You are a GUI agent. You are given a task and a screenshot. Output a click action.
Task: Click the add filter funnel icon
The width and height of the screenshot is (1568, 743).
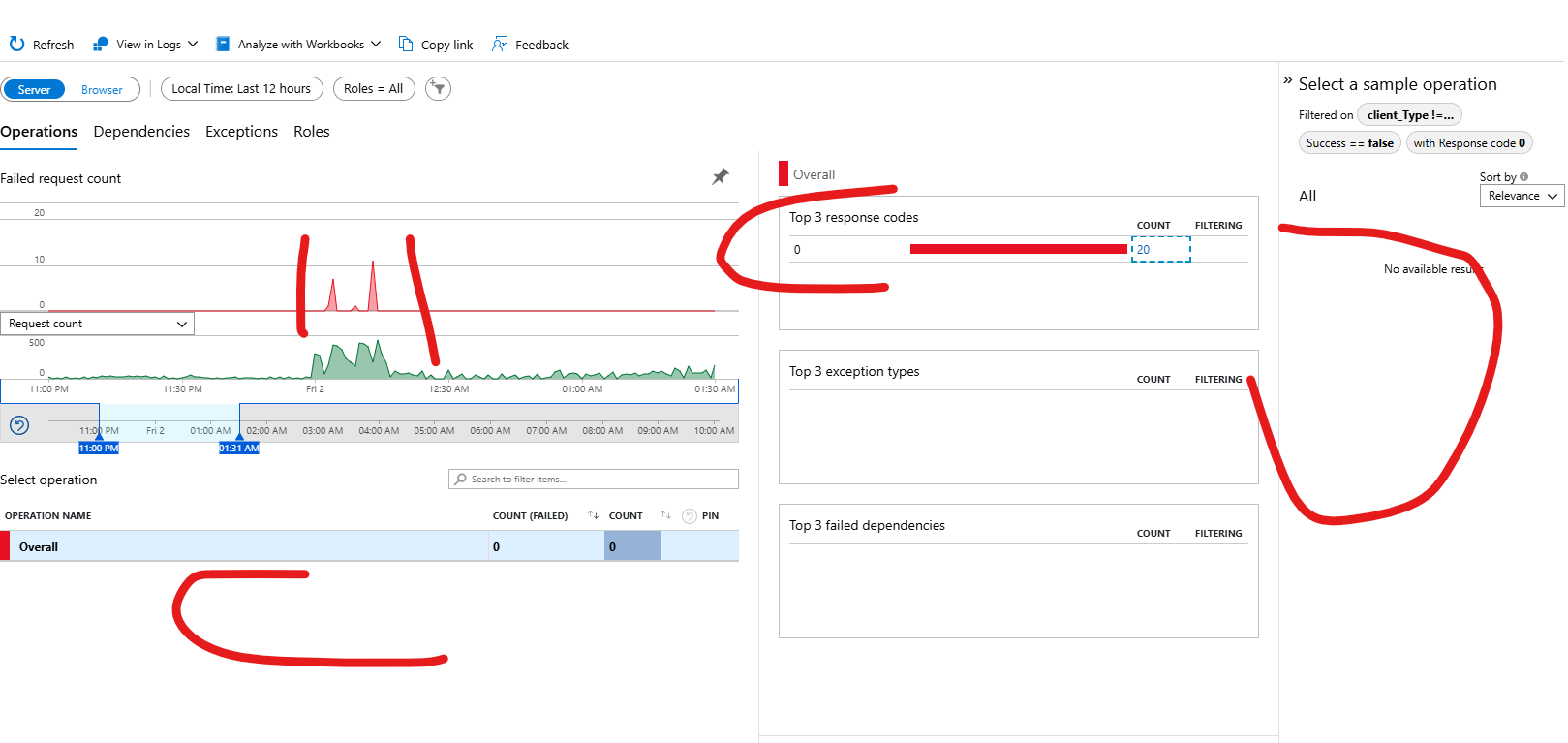click(438, 89)
